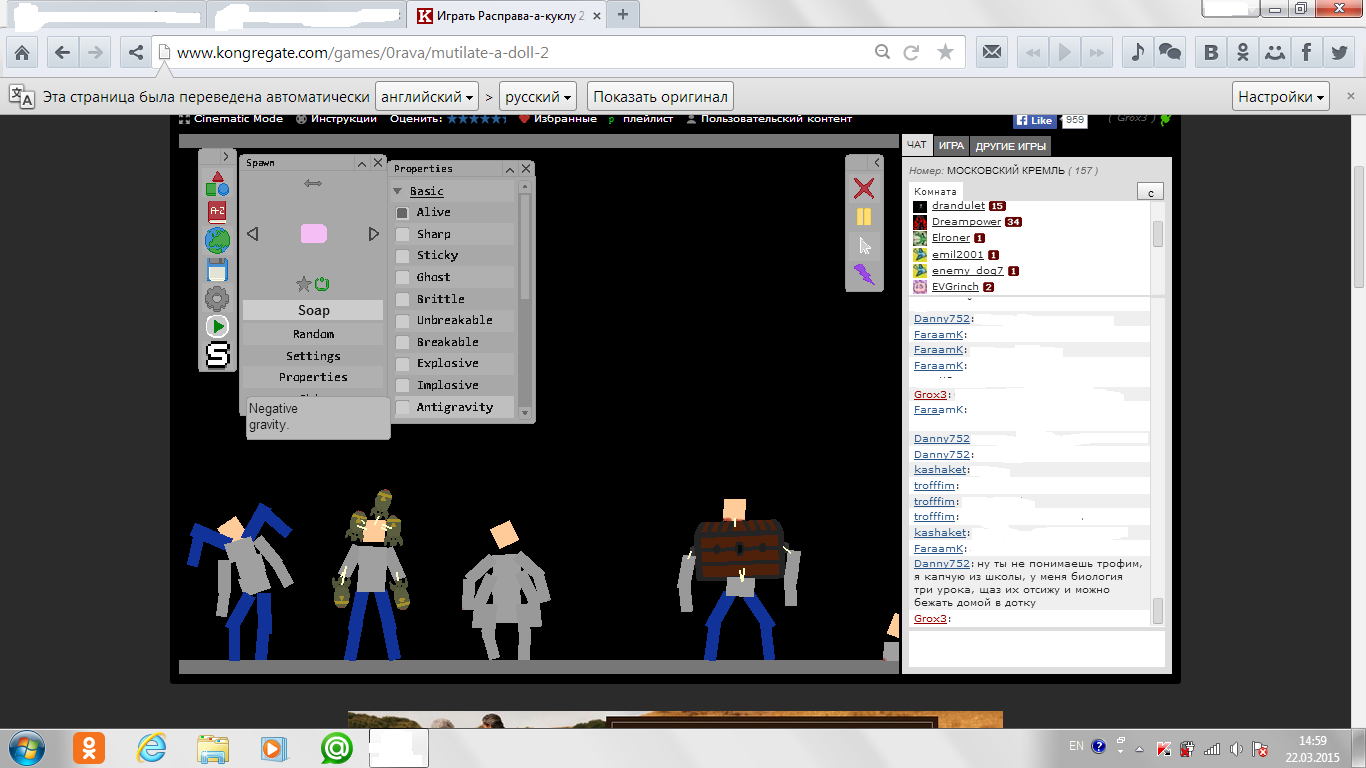1366x768 pixels.
Task: Enable the Sharp checkbox
Action: click(402, 234)
